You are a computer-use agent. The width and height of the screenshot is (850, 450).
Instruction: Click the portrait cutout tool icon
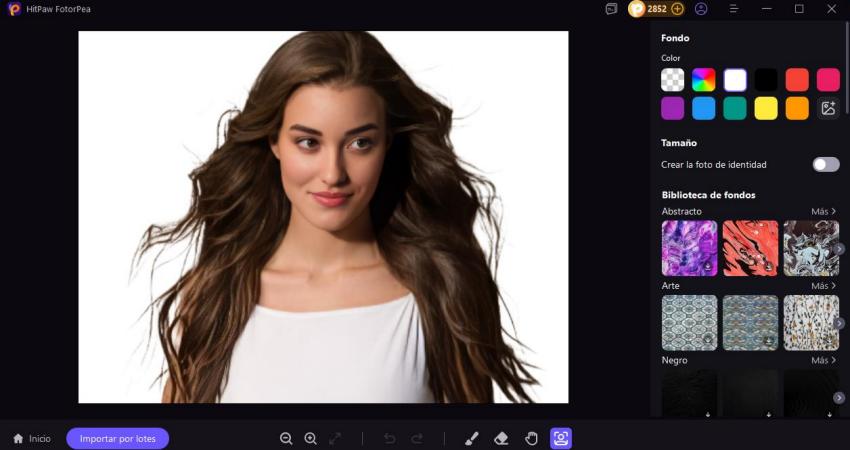[561, 438]
